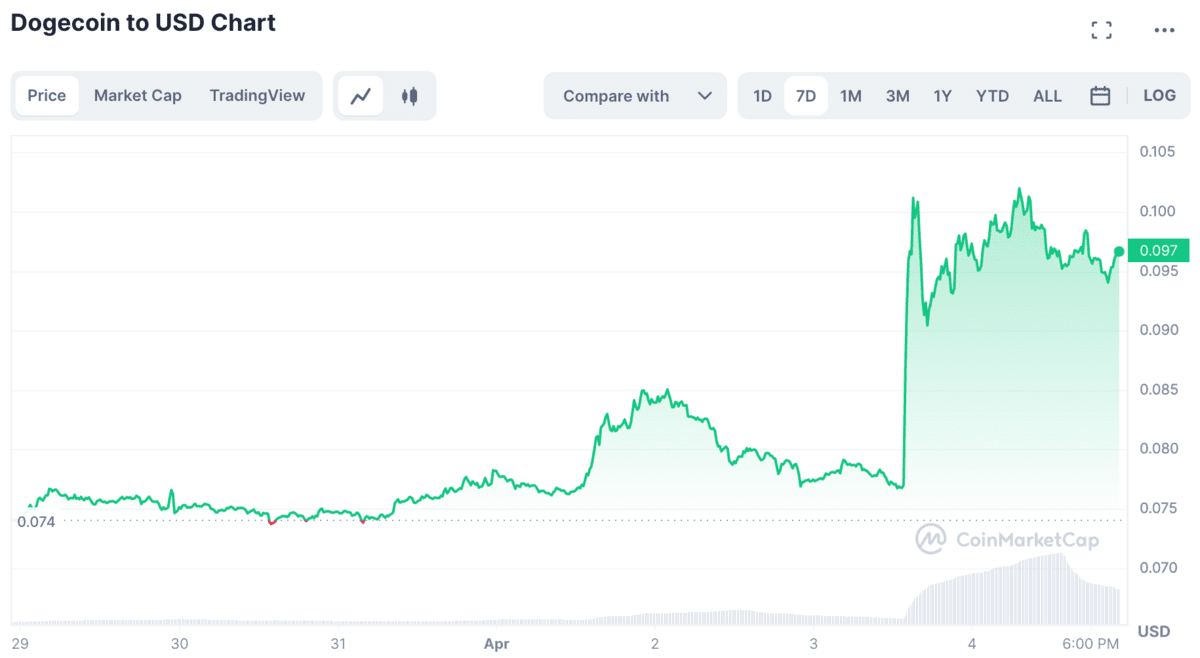
Task: Select the Price tab
Action: (x=47, y=96)
